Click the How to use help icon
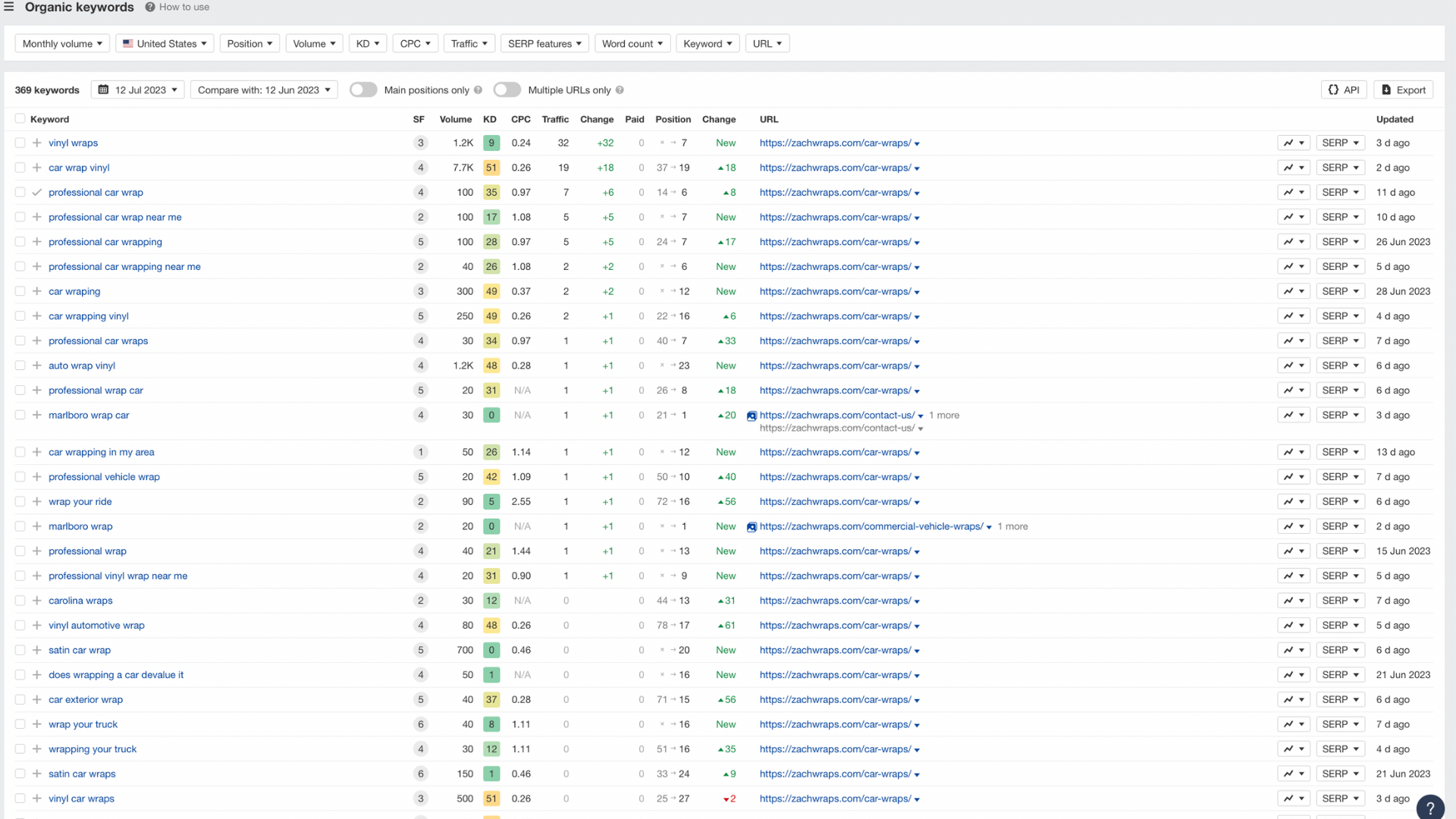The width and height of the screenshot is (1456, 819). click(150, 7)
